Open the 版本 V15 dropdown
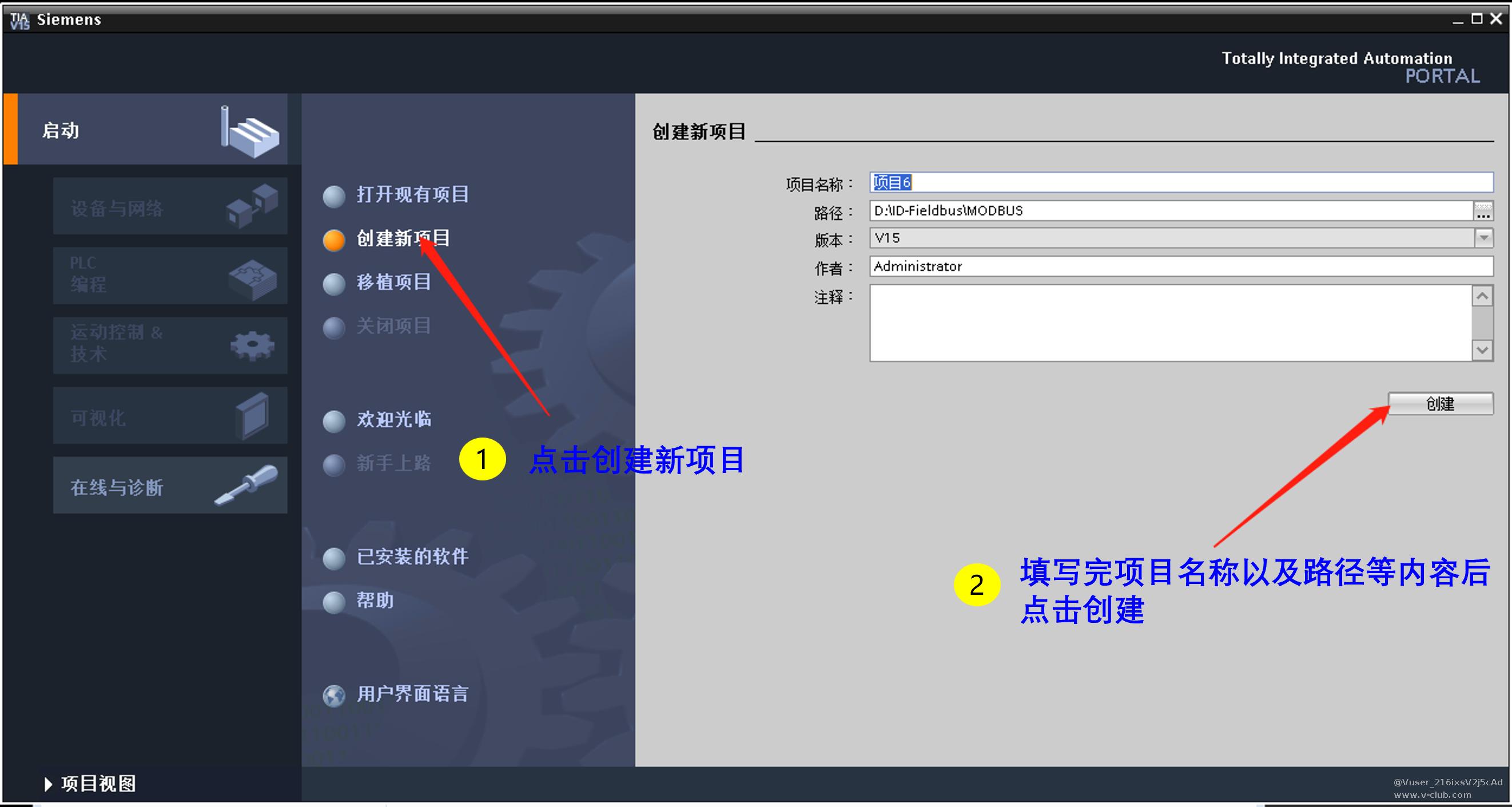Screen dimensions: 1512x807 pos(1181,238)
